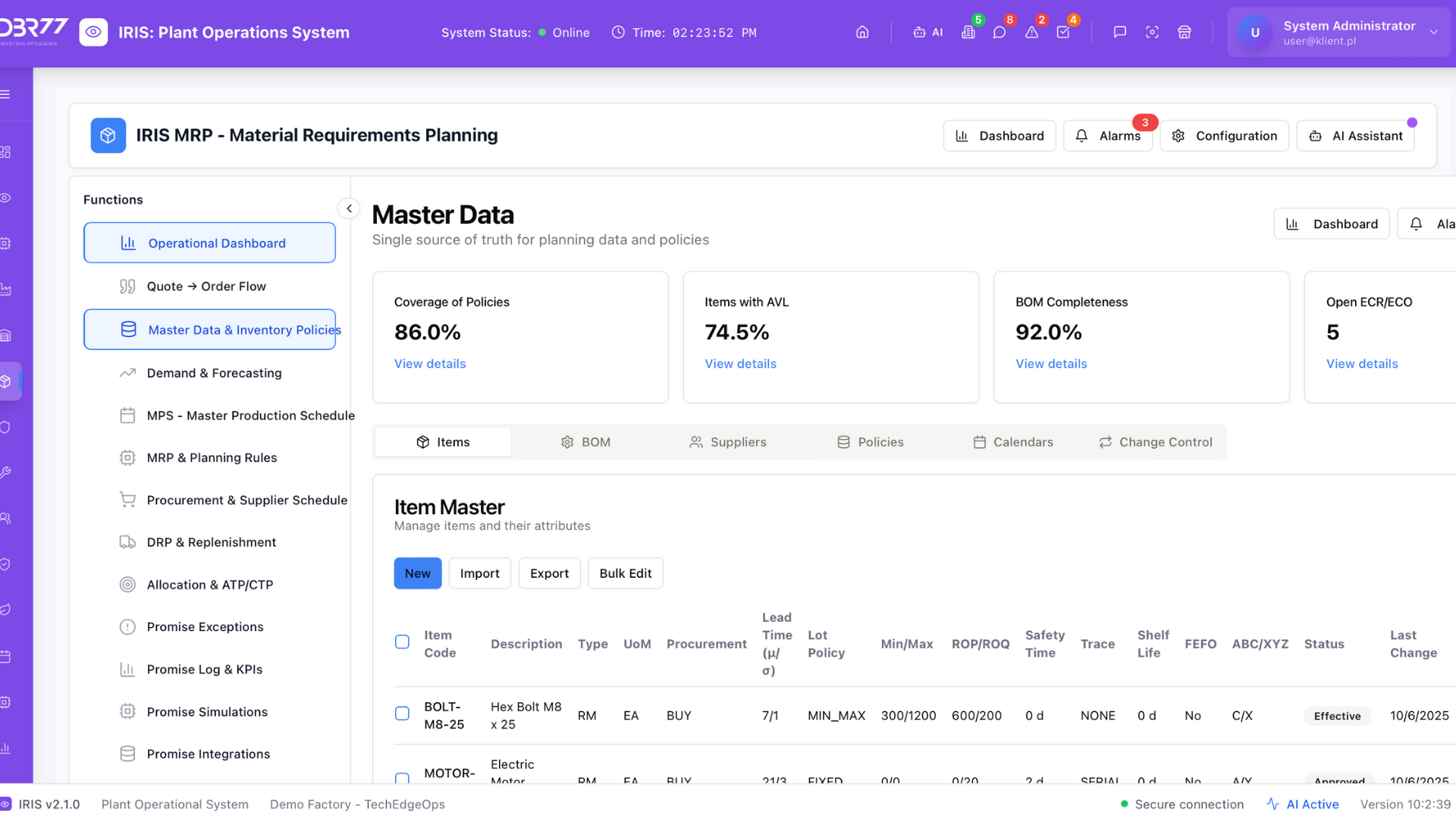The width and height of the screenshot is (1456, 819).
Task: Switch to the BOM tab
Action: tap(585, 442)
